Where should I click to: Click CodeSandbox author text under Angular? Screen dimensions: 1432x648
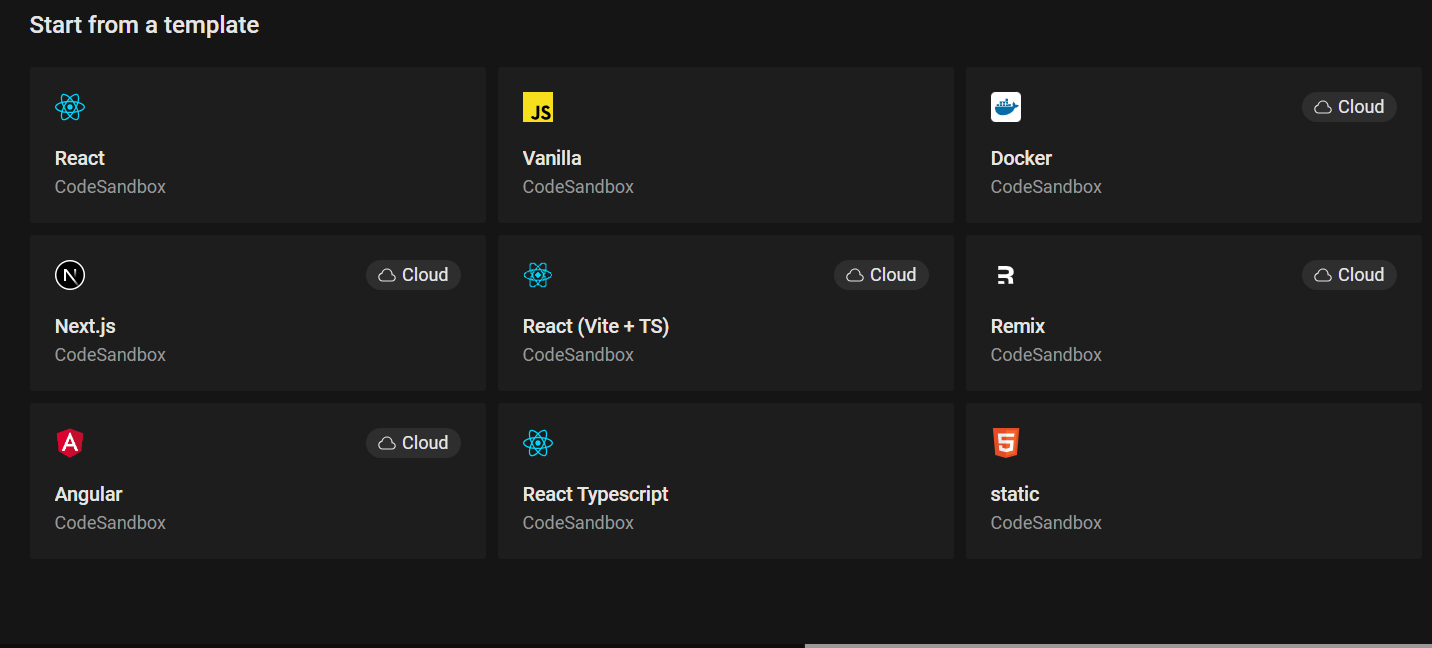110,523
